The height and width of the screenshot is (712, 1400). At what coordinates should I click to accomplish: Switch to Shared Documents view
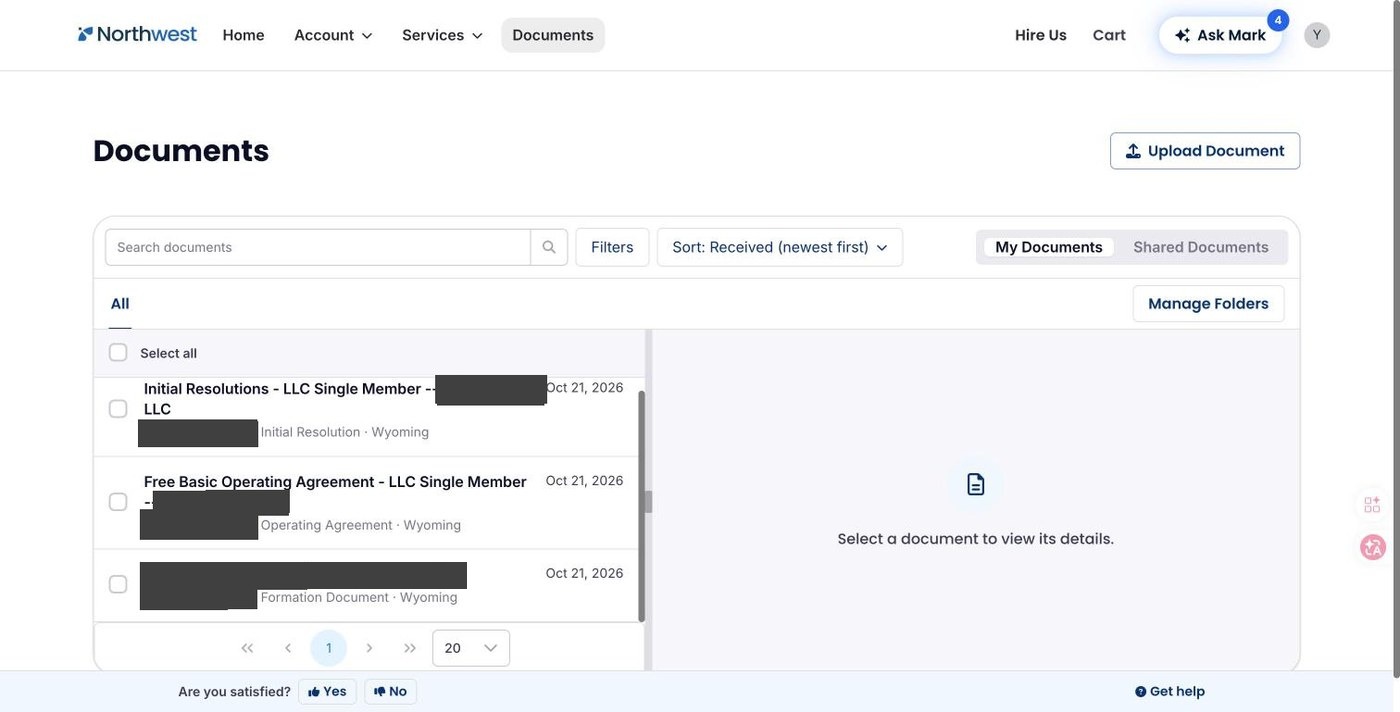(x=1201, y=247)
